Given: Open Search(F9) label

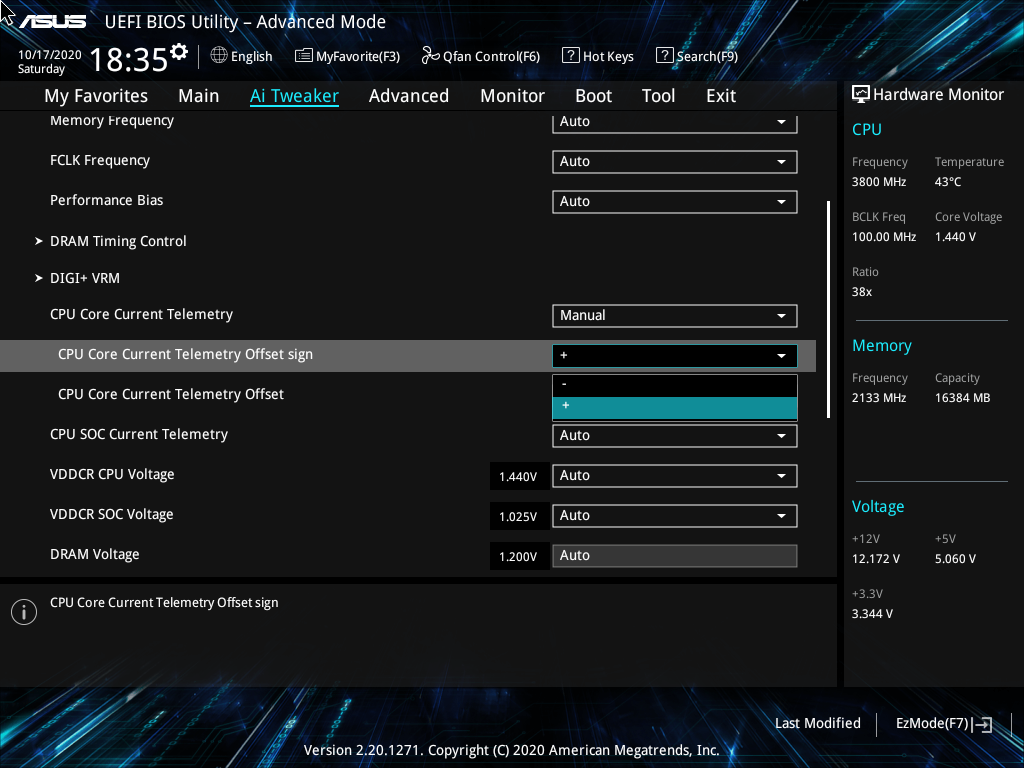Looking at the screenshot, I should (707, 56).
